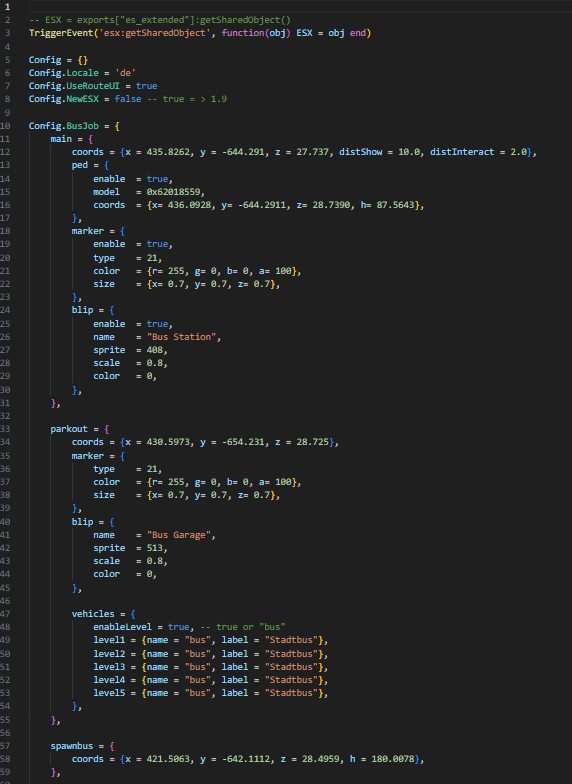Click the sprite value 408
This screenshot has height=784, width=572.
tap(154, 350)
